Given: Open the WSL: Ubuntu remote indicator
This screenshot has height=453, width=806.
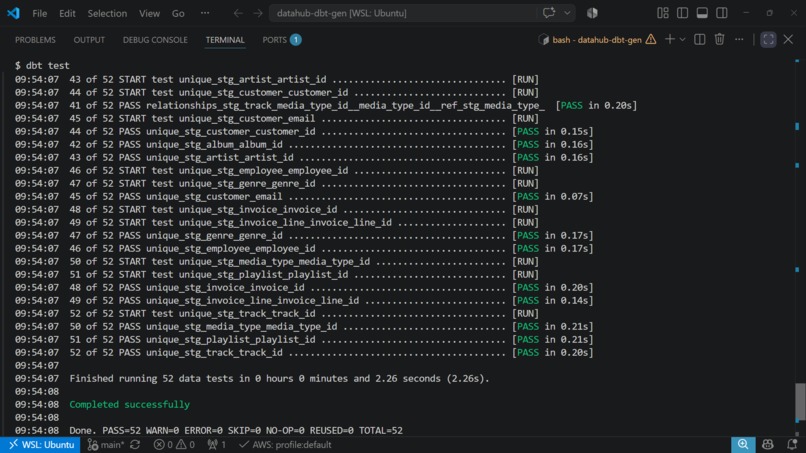Looking at the screenshot, I should pyautogui.click(x=41, y=445).
